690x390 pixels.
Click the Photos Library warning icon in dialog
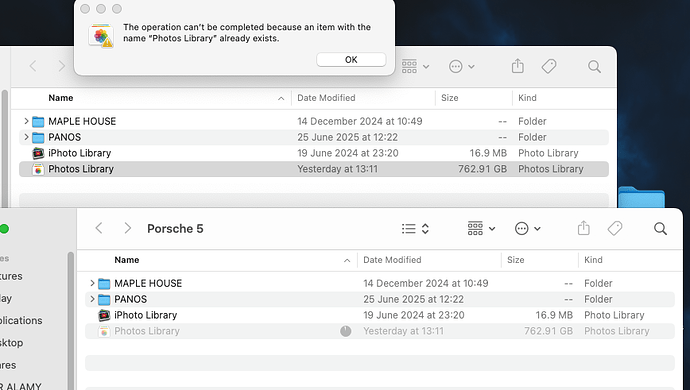tap(101, 36)
